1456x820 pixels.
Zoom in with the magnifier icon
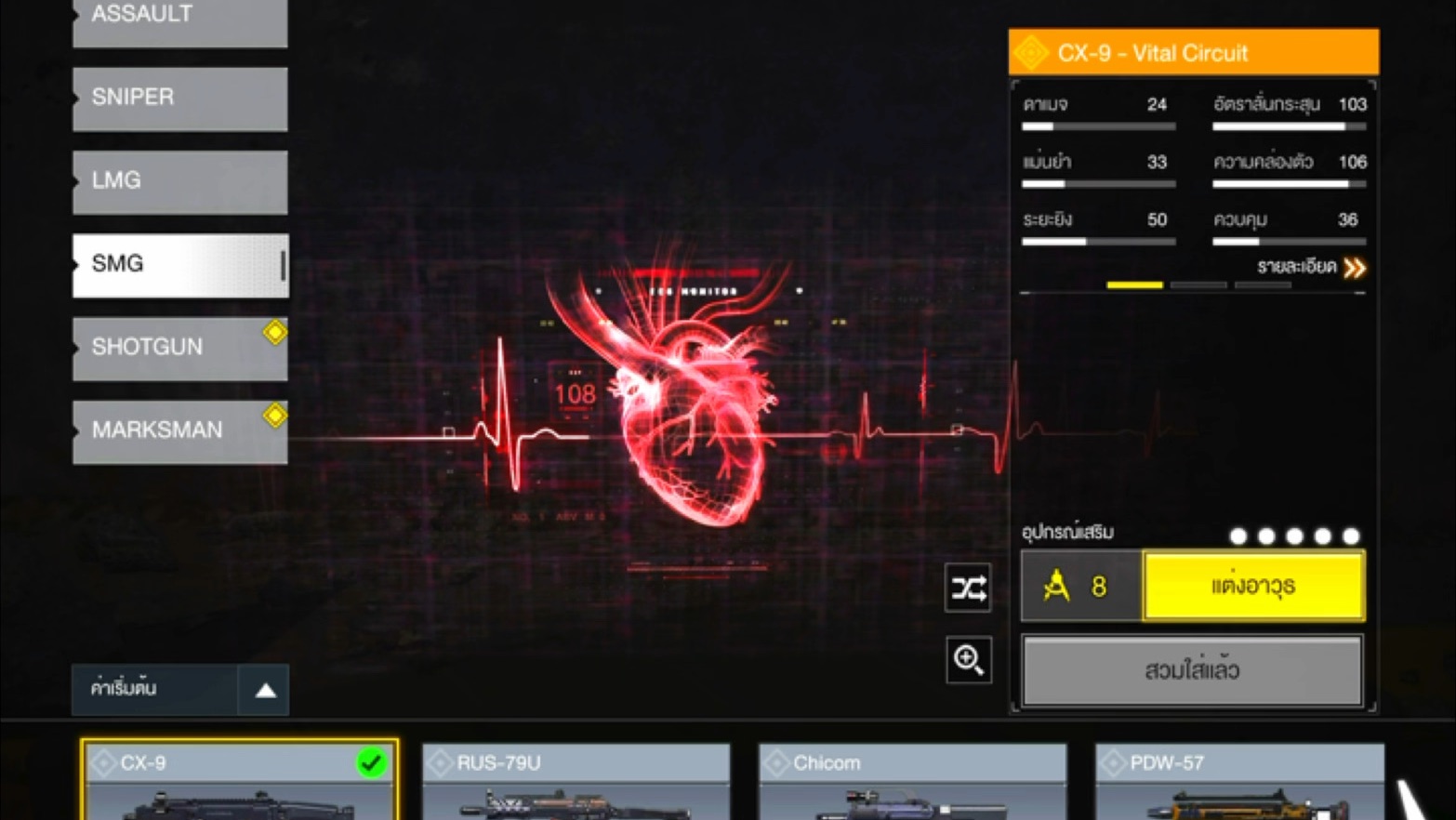(x=968, y=659)
